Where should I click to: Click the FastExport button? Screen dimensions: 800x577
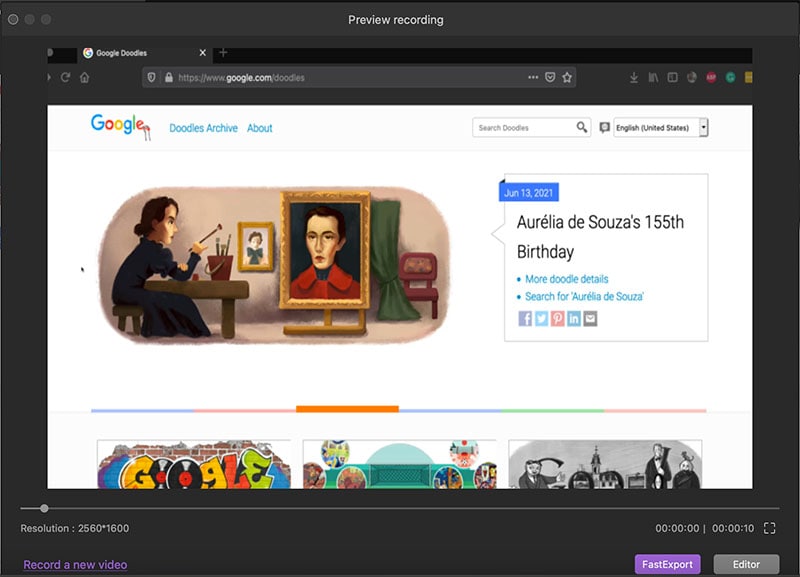tap(667, 564)
